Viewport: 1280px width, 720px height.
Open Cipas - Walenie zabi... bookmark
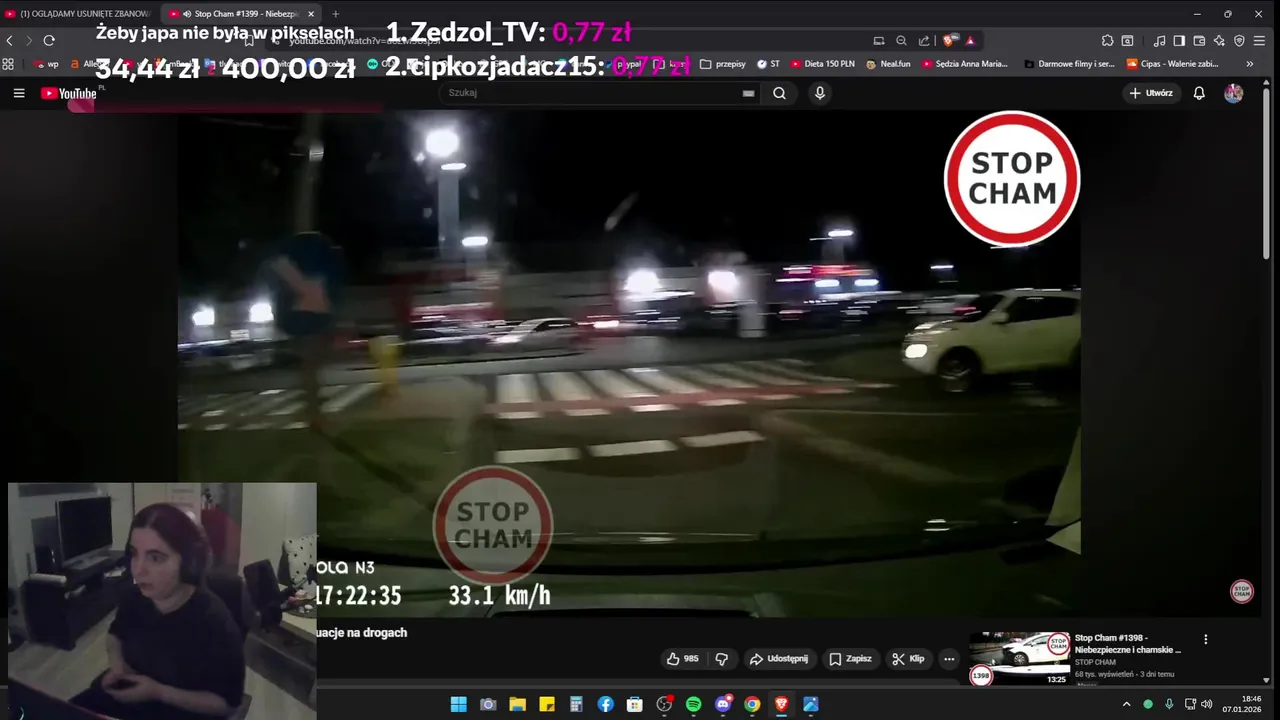(1173, 64)
